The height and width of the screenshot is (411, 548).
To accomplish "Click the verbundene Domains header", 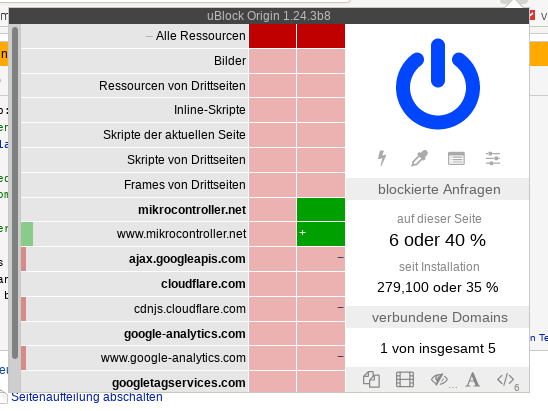I will [439, 317].
